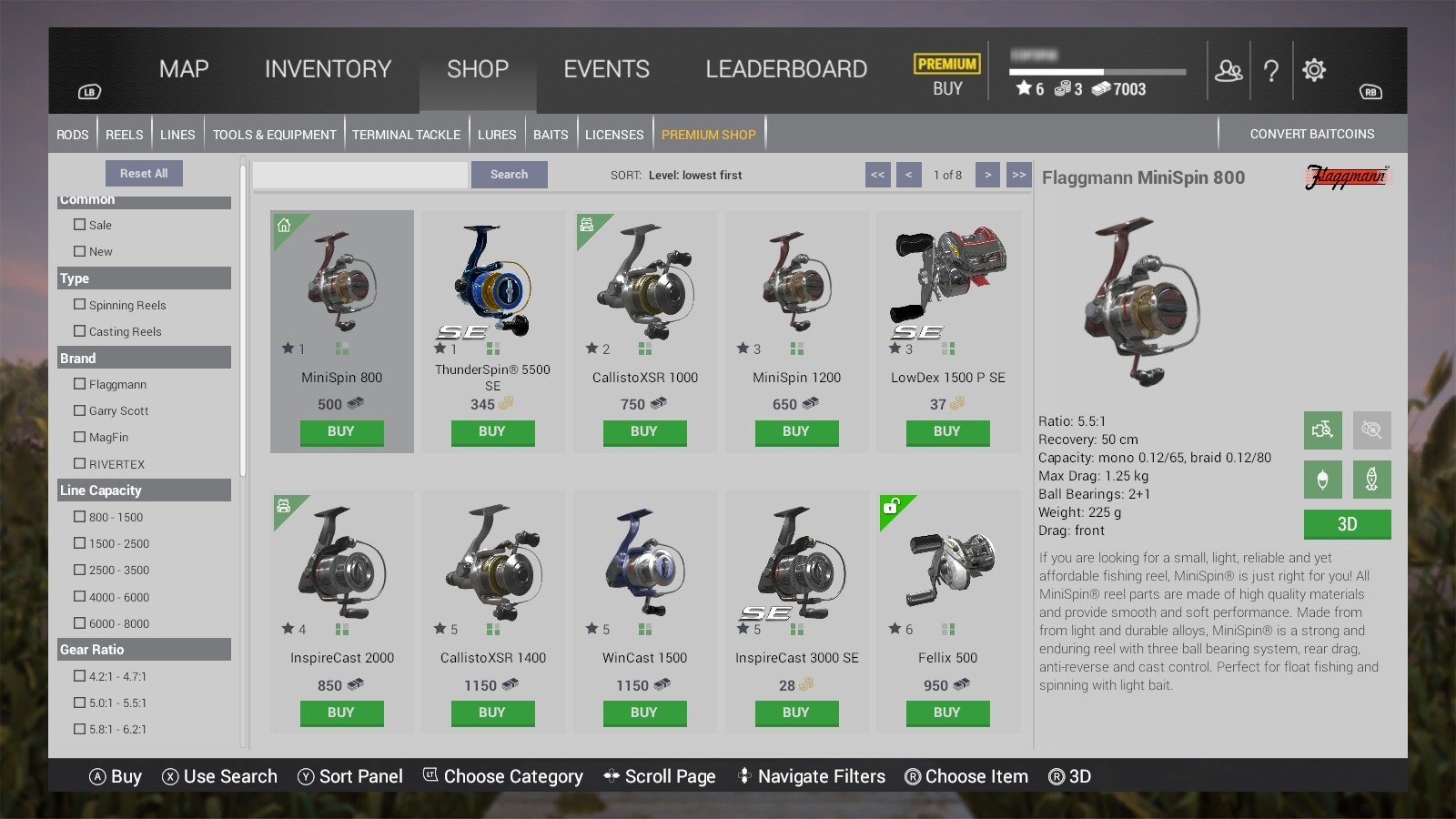
Task: Click the float fishing icon
Action: click(1322, 480)
